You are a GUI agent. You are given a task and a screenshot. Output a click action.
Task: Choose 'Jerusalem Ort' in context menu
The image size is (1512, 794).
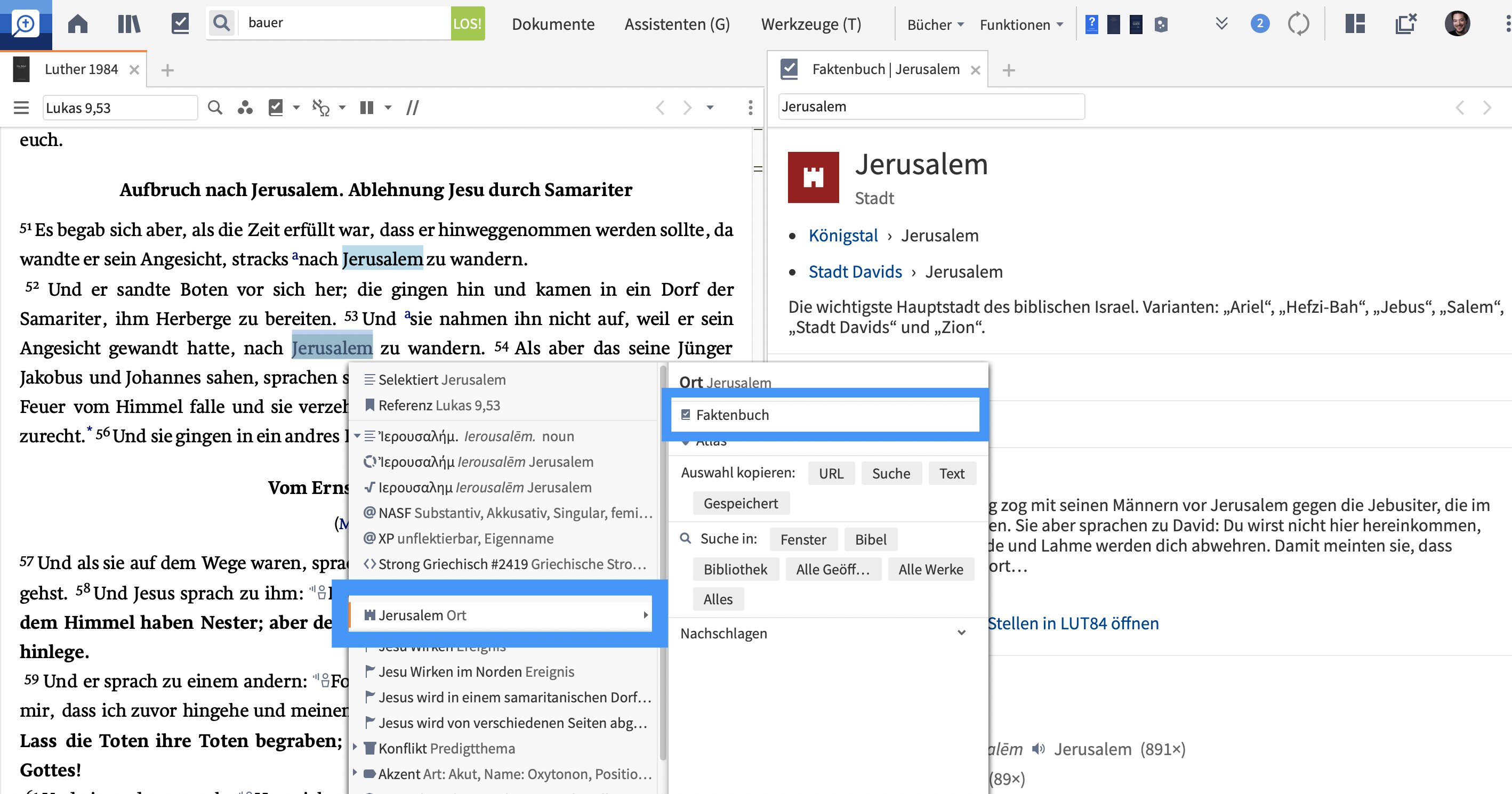pos(500,615)
